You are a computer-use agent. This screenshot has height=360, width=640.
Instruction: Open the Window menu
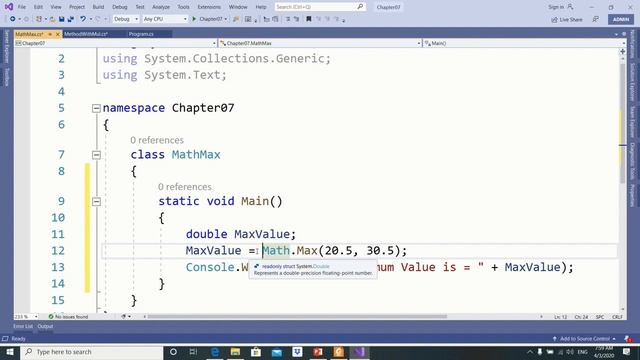click(x=238, y=7)
